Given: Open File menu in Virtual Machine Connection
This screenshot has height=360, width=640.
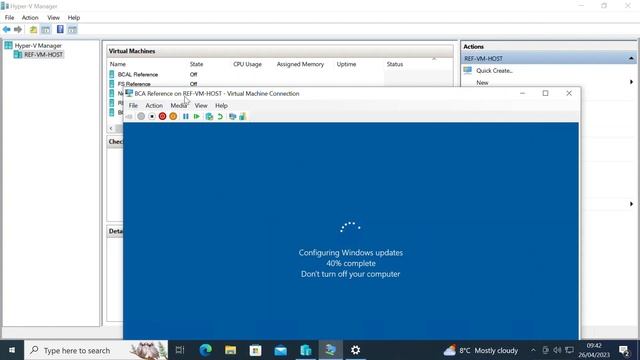Looking at the screenshot, I should (133, 105).
